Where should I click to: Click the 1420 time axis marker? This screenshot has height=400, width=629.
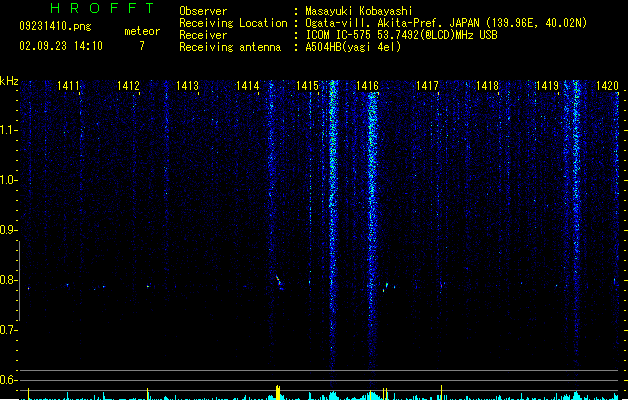(607, 86)
